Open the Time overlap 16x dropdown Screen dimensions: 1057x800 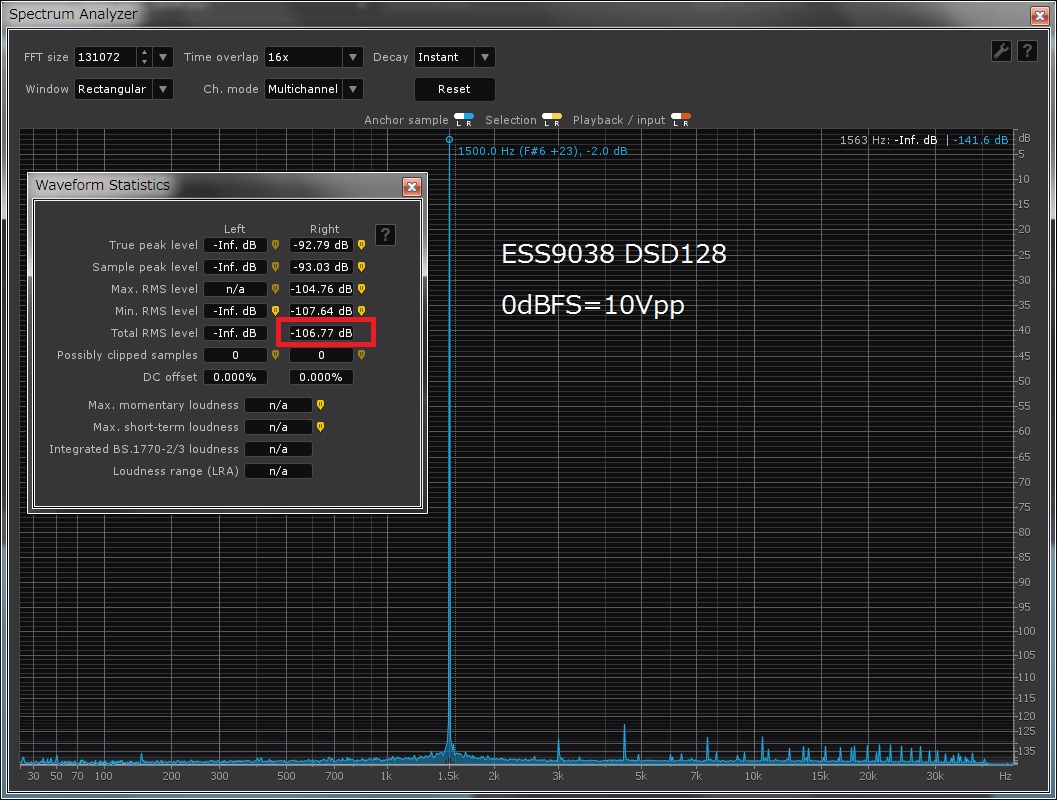click(313, 57)
